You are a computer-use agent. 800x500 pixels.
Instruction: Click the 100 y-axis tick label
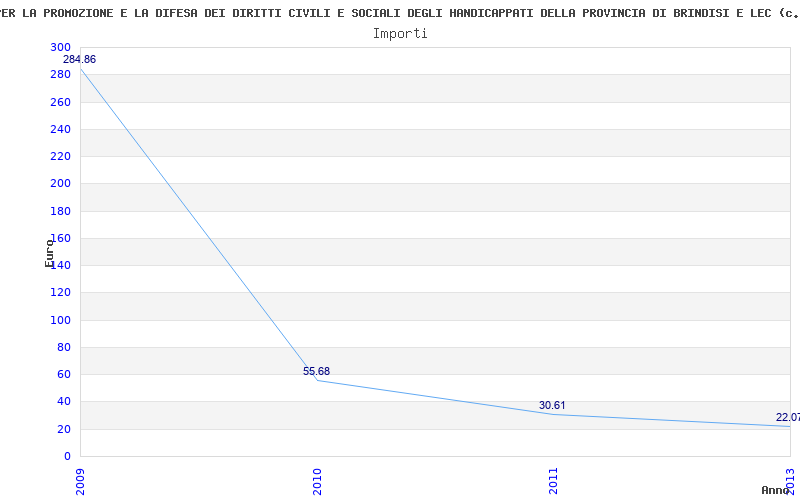[x=60, y=320]
